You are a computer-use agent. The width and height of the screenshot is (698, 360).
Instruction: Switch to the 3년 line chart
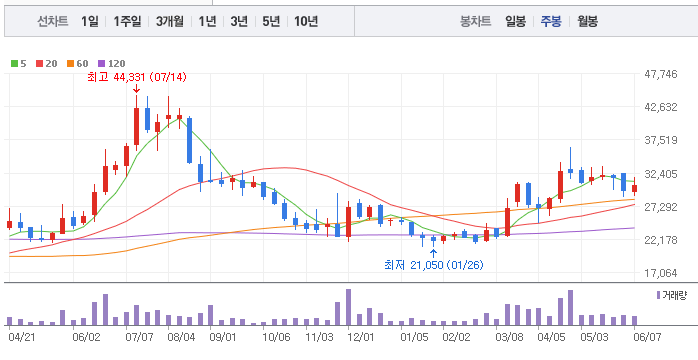pos(239,21)
